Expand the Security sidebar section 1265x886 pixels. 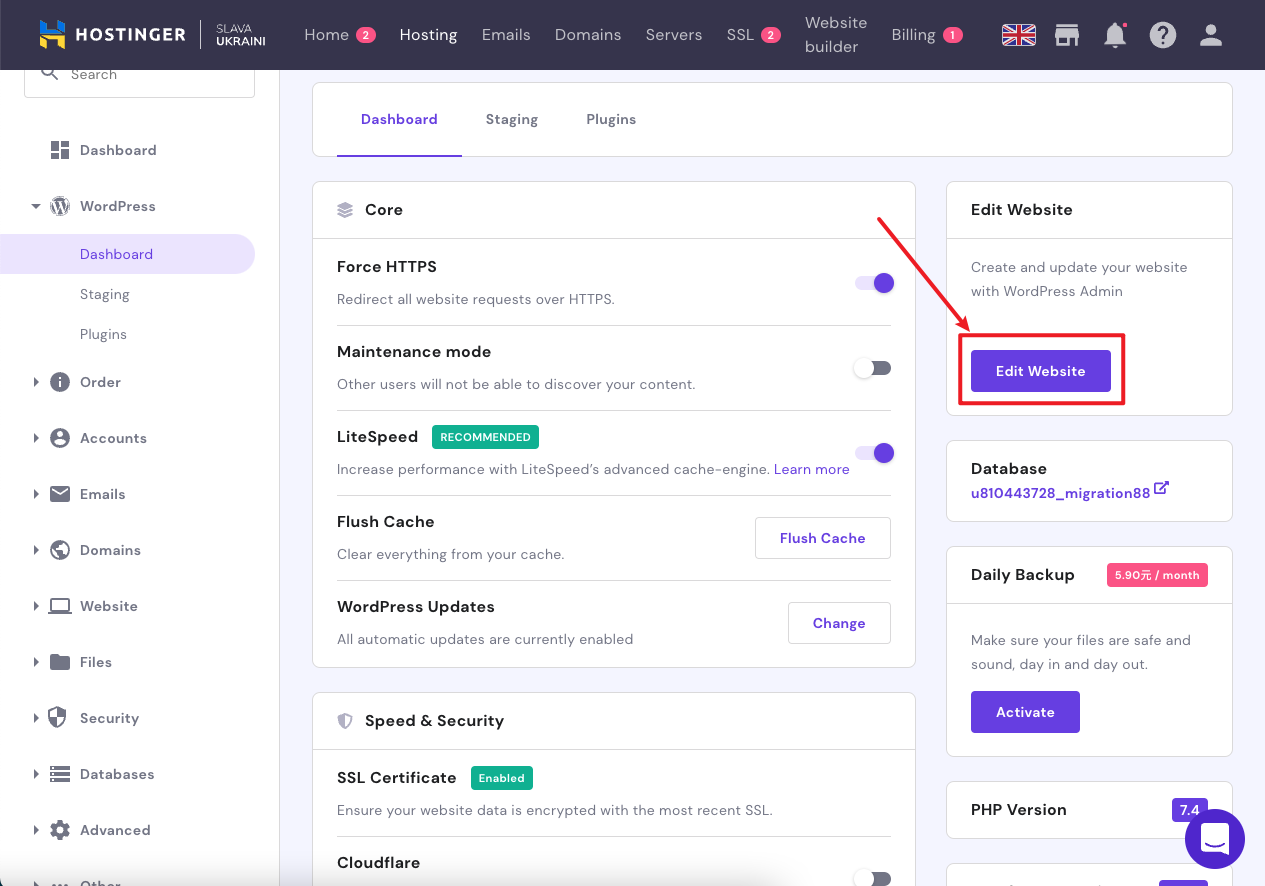(36, 718)
